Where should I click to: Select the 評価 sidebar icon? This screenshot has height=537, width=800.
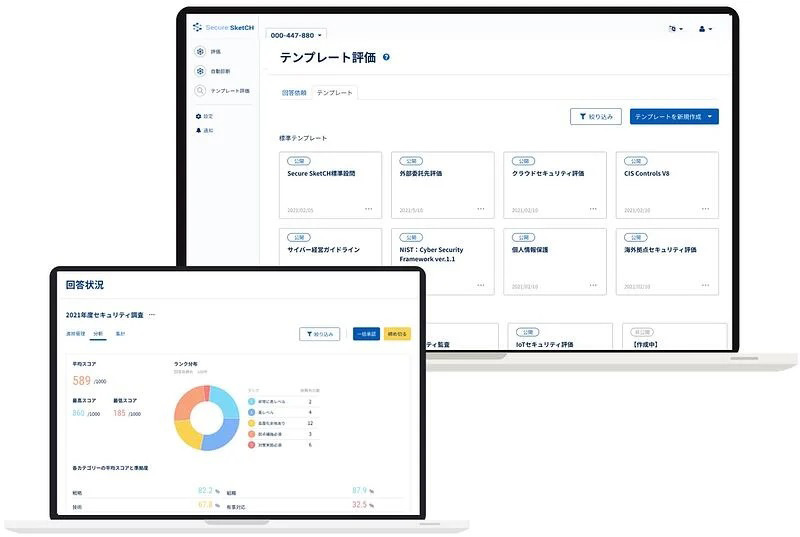click(x=200, y=52)
